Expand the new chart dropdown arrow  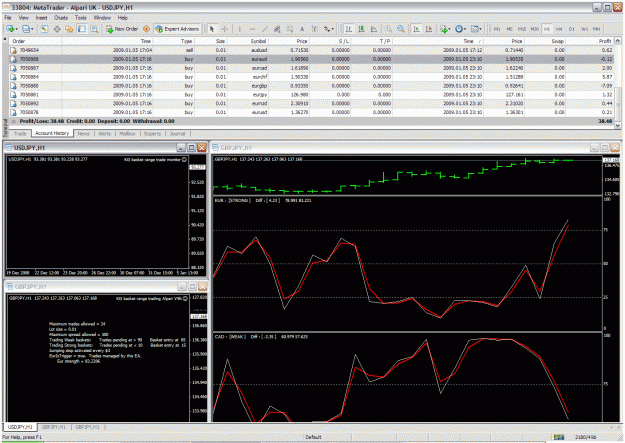tap(17, 29)
